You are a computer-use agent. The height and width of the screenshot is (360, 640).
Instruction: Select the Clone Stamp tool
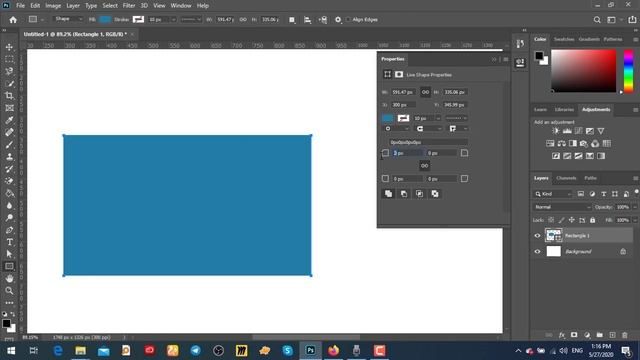coord(9,157)
